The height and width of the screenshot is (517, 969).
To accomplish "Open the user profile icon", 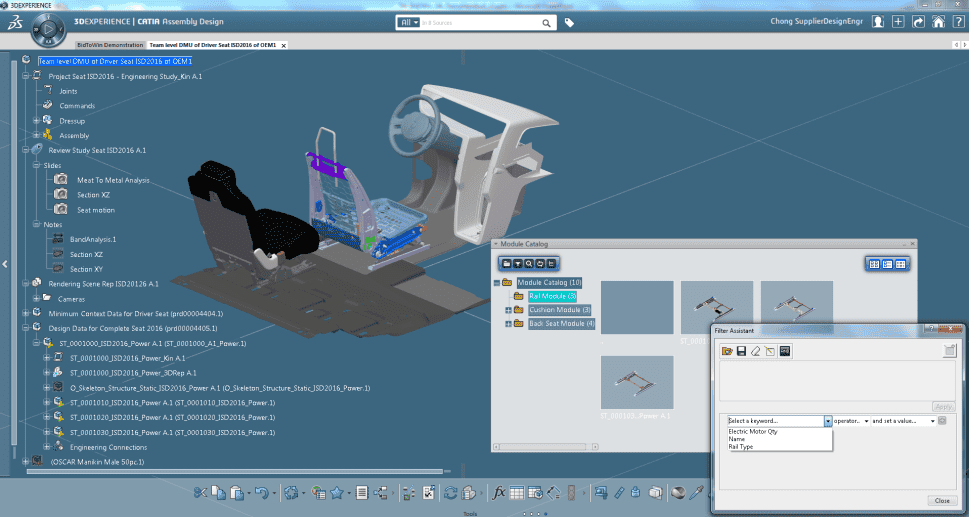I will coord(878,22).
